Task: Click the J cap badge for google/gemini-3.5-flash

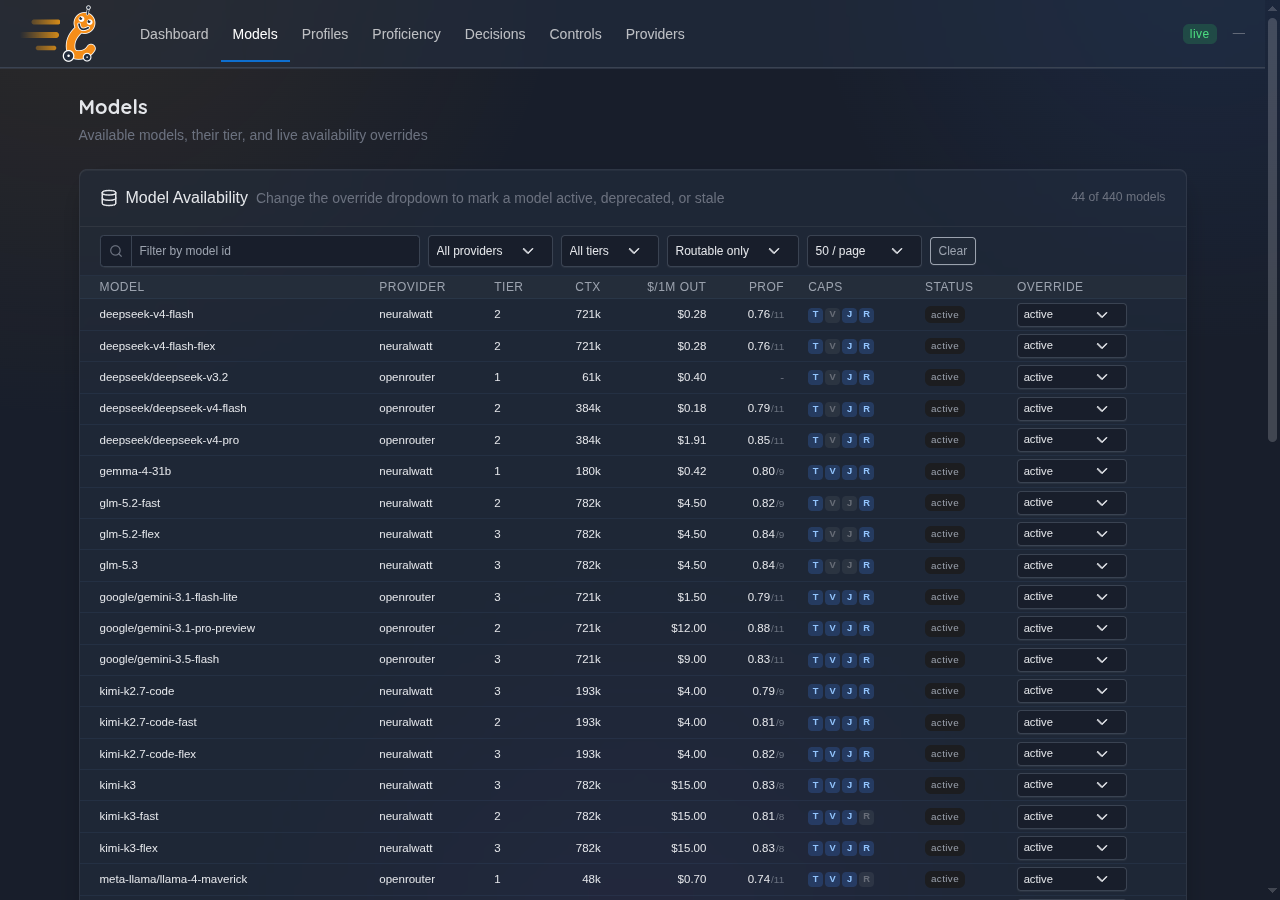Action: [849, 660]
